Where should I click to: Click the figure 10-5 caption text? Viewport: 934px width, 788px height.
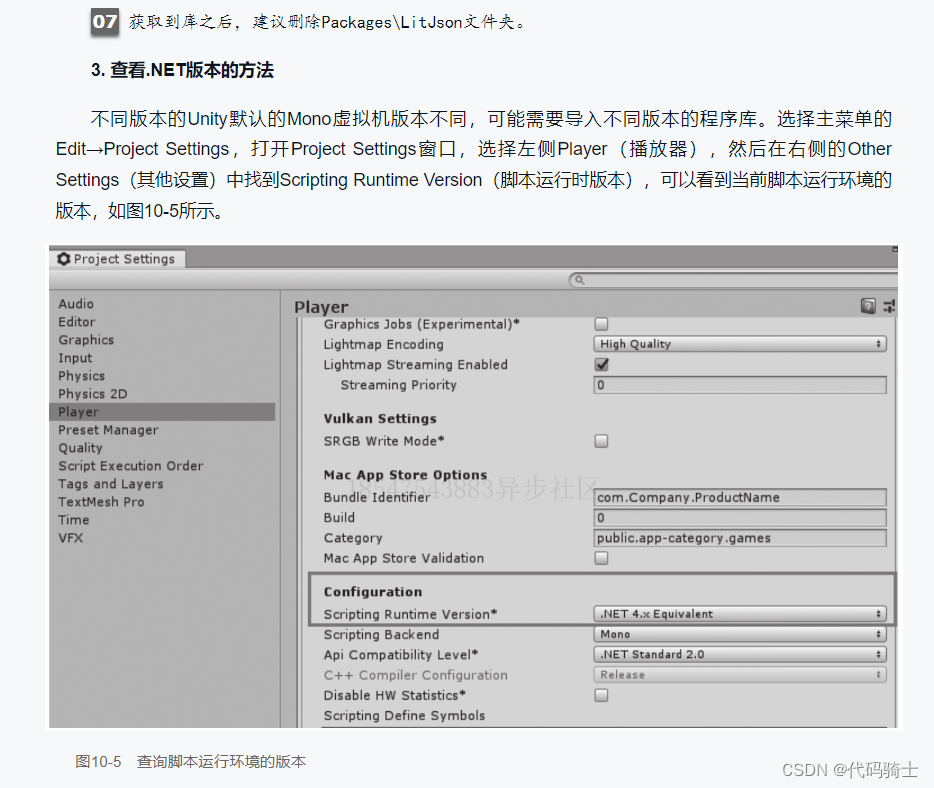pyautogui.click(x=190, y=762)
